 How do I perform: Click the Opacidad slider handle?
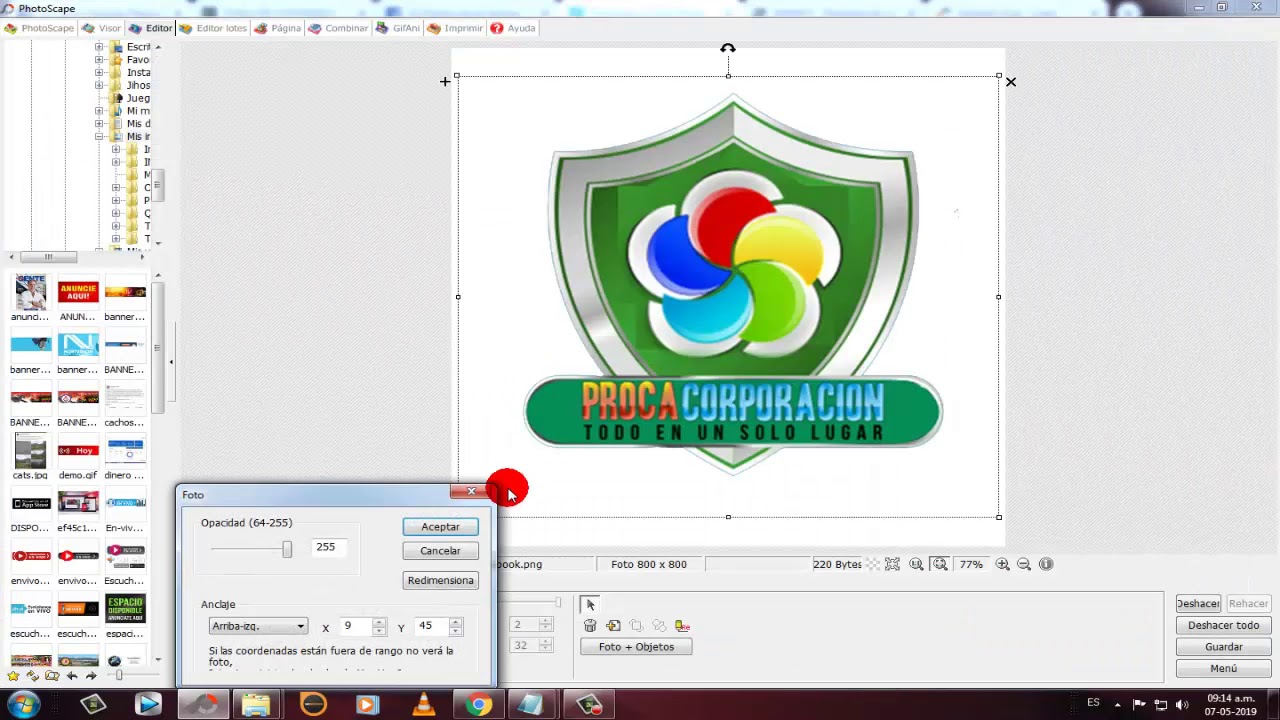pos(287,549)
